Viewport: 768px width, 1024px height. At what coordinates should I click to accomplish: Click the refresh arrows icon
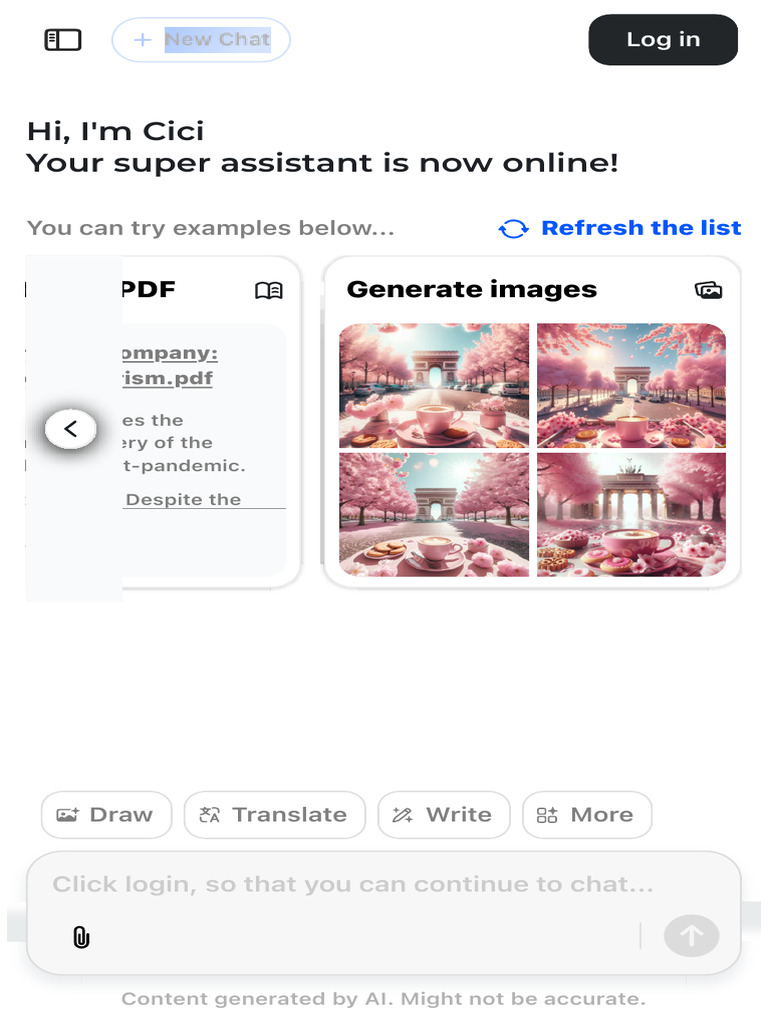pyautogui.click(x=513, y=229)
